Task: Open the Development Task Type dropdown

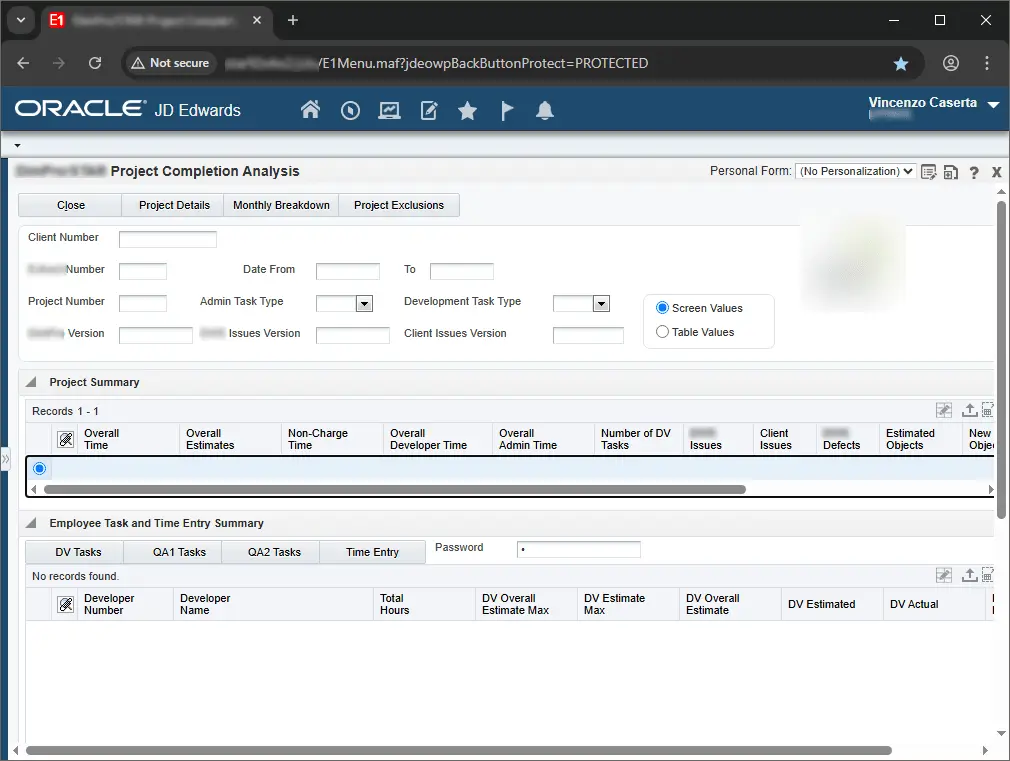Action: pos(601,303)
